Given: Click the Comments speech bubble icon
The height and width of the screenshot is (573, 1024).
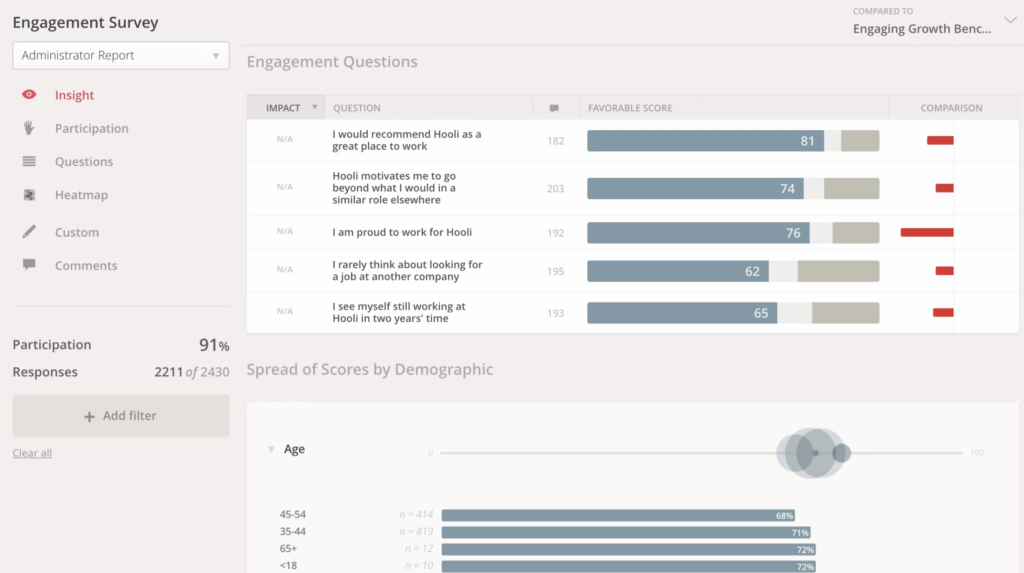Looking at the screenshot, I should point(29,265).
